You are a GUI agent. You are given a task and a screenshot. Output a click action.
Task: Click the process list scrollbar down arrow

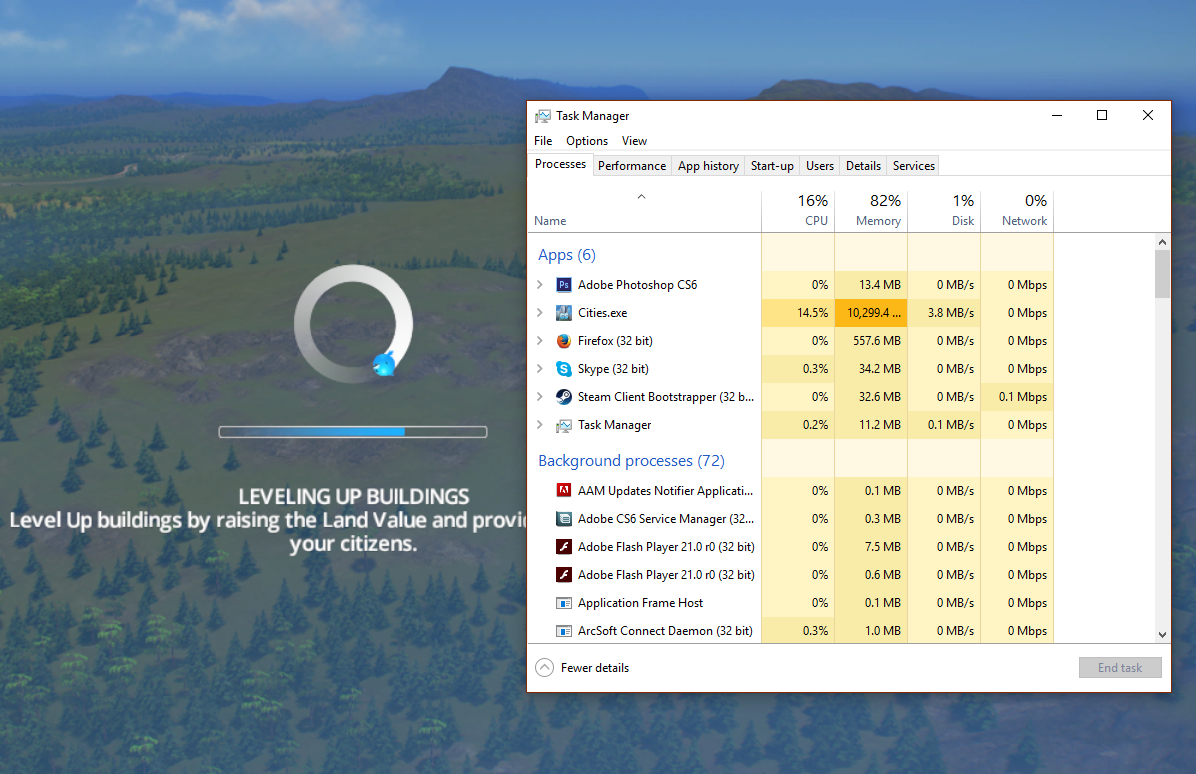coord(1162,634)
